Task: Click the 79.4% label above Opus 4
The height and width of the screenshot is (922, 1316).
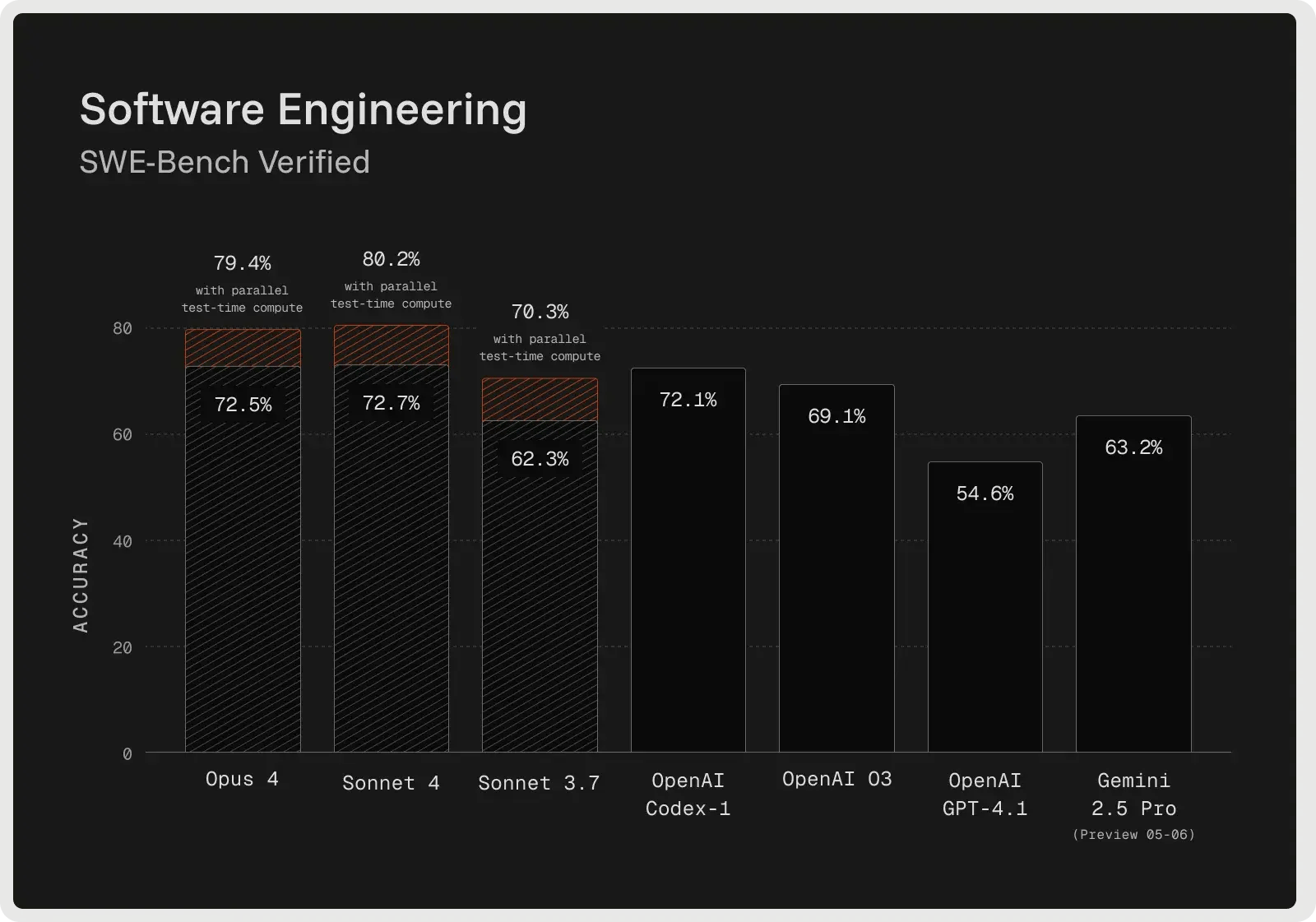Action: click(243, 263)
